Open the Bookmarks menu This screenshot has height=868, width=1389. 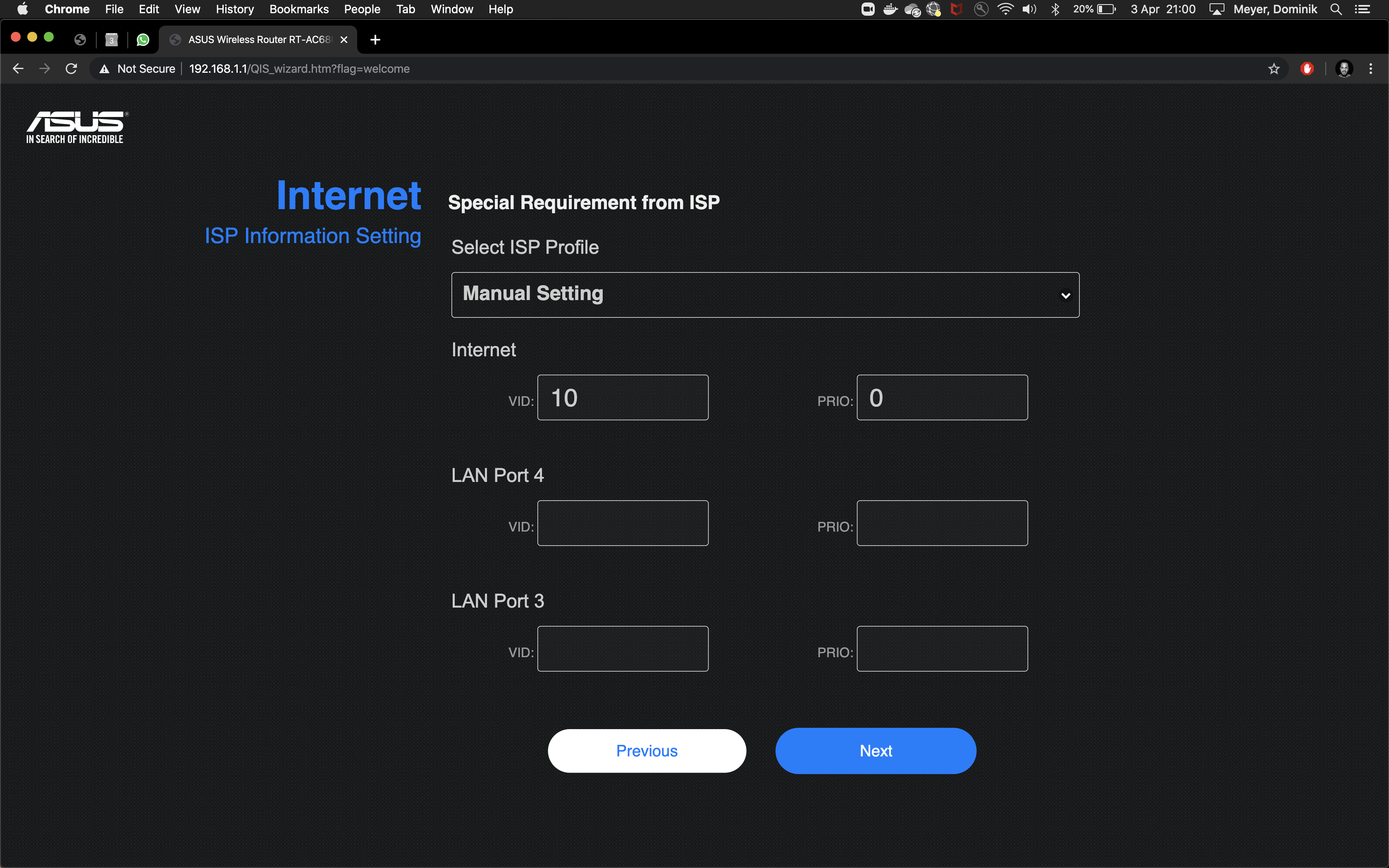point(298,9)
